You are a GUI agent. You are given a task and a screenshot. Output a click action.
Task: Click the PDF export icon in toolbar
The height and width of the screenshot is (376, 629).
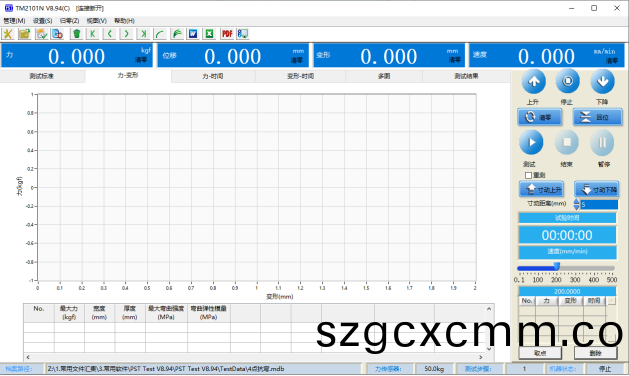[x=227, y=34]
